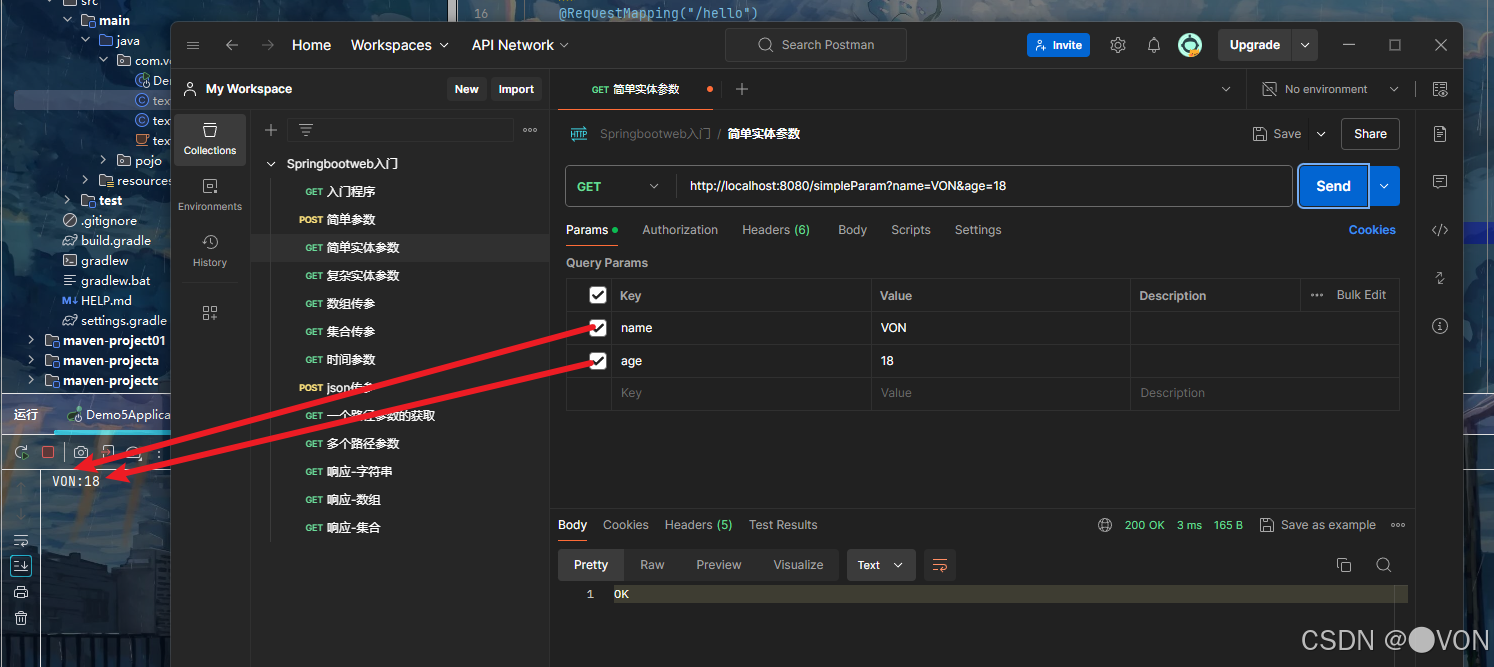
Task: Open Postman notifications bell
Action: [x=1154, y=45]
